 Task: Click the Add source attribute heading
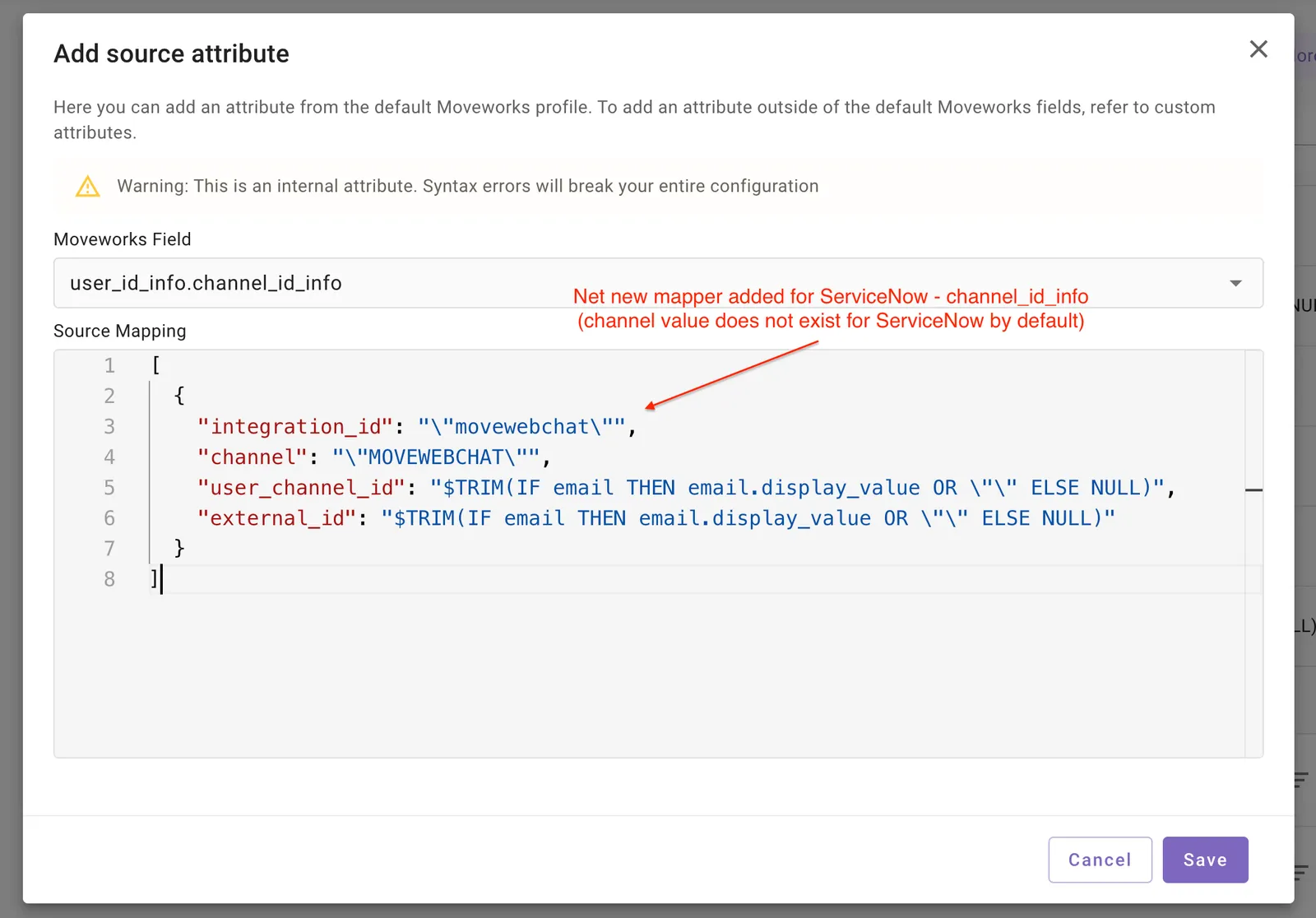[172, 53]
